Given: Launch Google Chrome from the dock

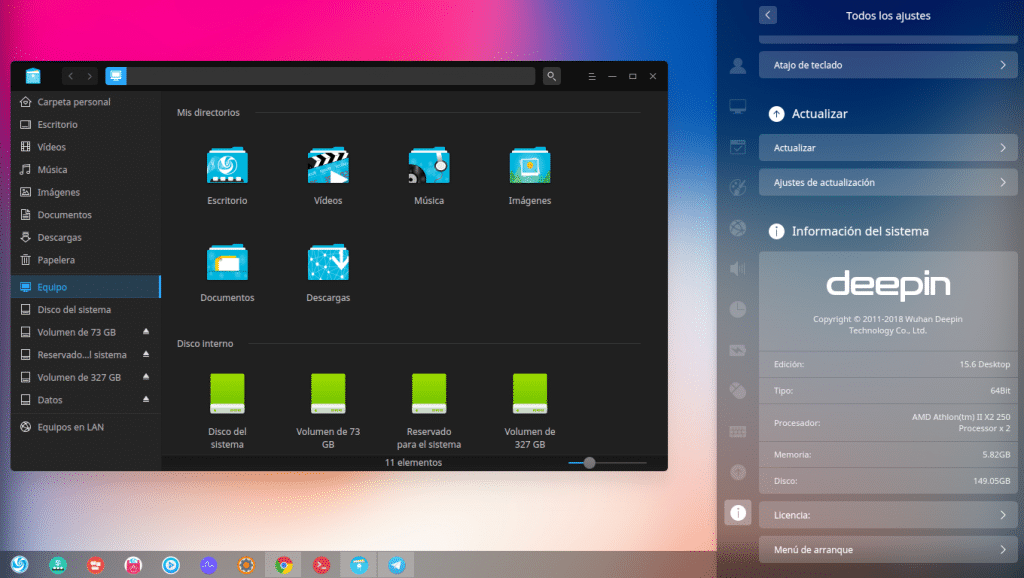Looking at the screenshot, I should coord(283,564).
